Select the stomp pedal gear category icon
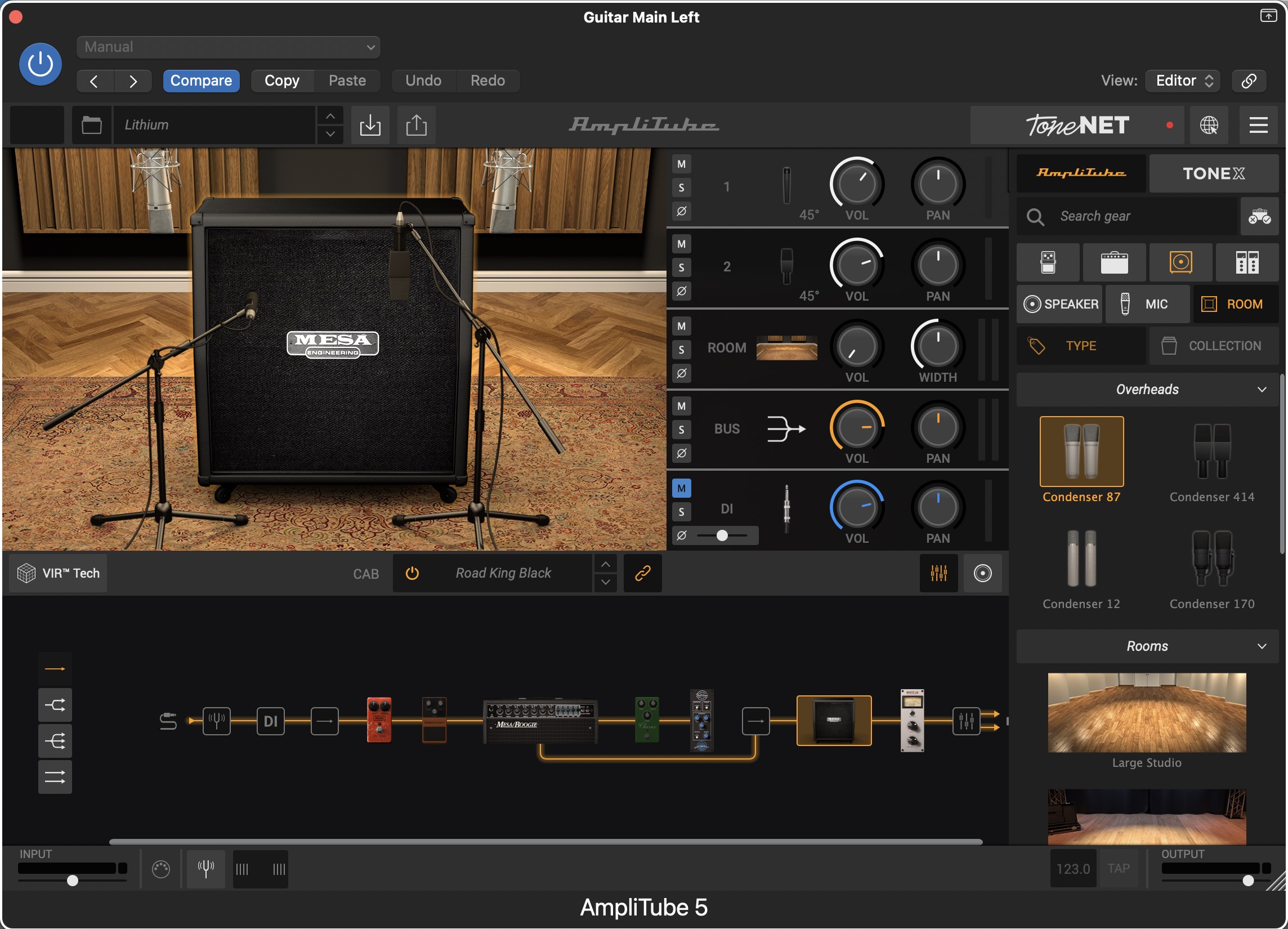Screen dimensions: 1288x929 click(1048, 262)
